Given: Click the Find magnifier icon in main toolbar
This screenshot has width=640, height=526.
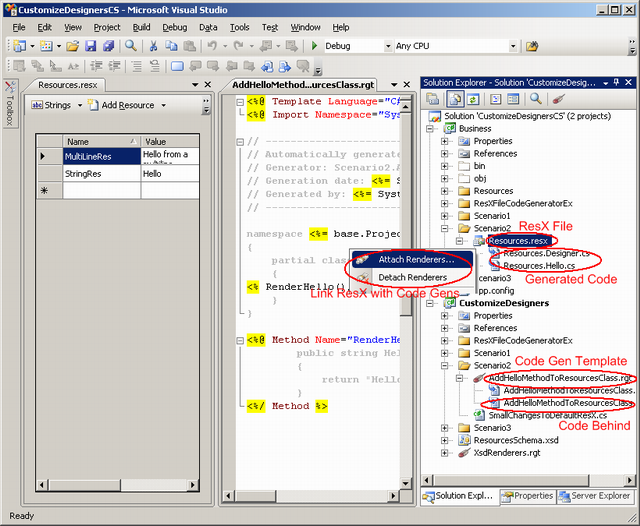Looking at the screenshot, I should tap(131, 46).
